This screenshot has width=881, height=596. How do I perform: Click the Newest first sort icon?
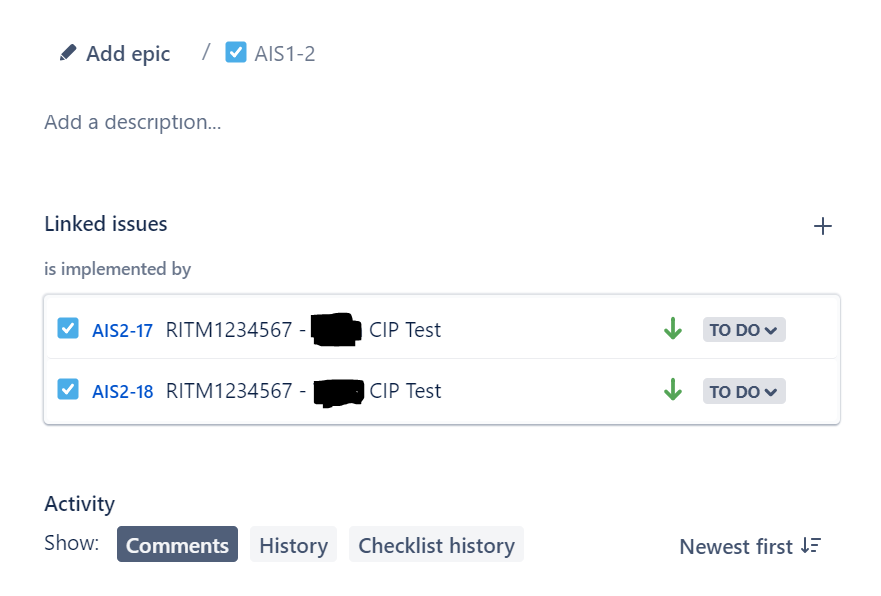(x=811, y=546)
